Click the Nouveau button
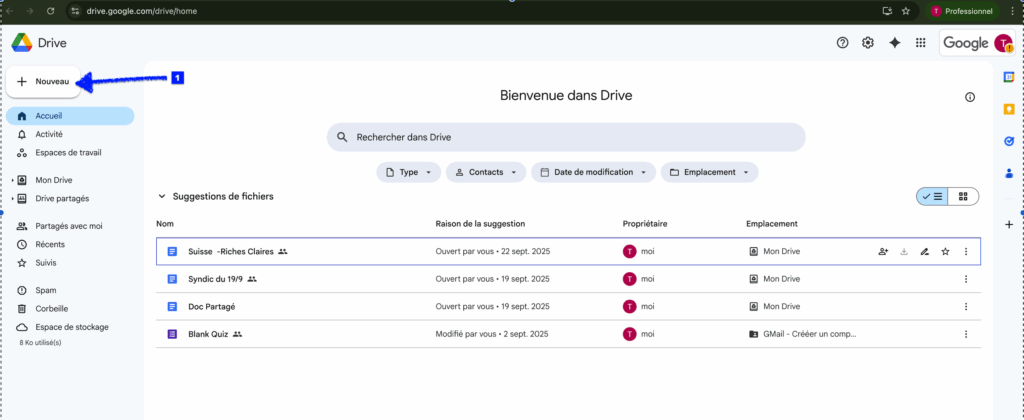The height and width of the screenshot is (420, 1024). pyautogui.click(x=43, y=82)
